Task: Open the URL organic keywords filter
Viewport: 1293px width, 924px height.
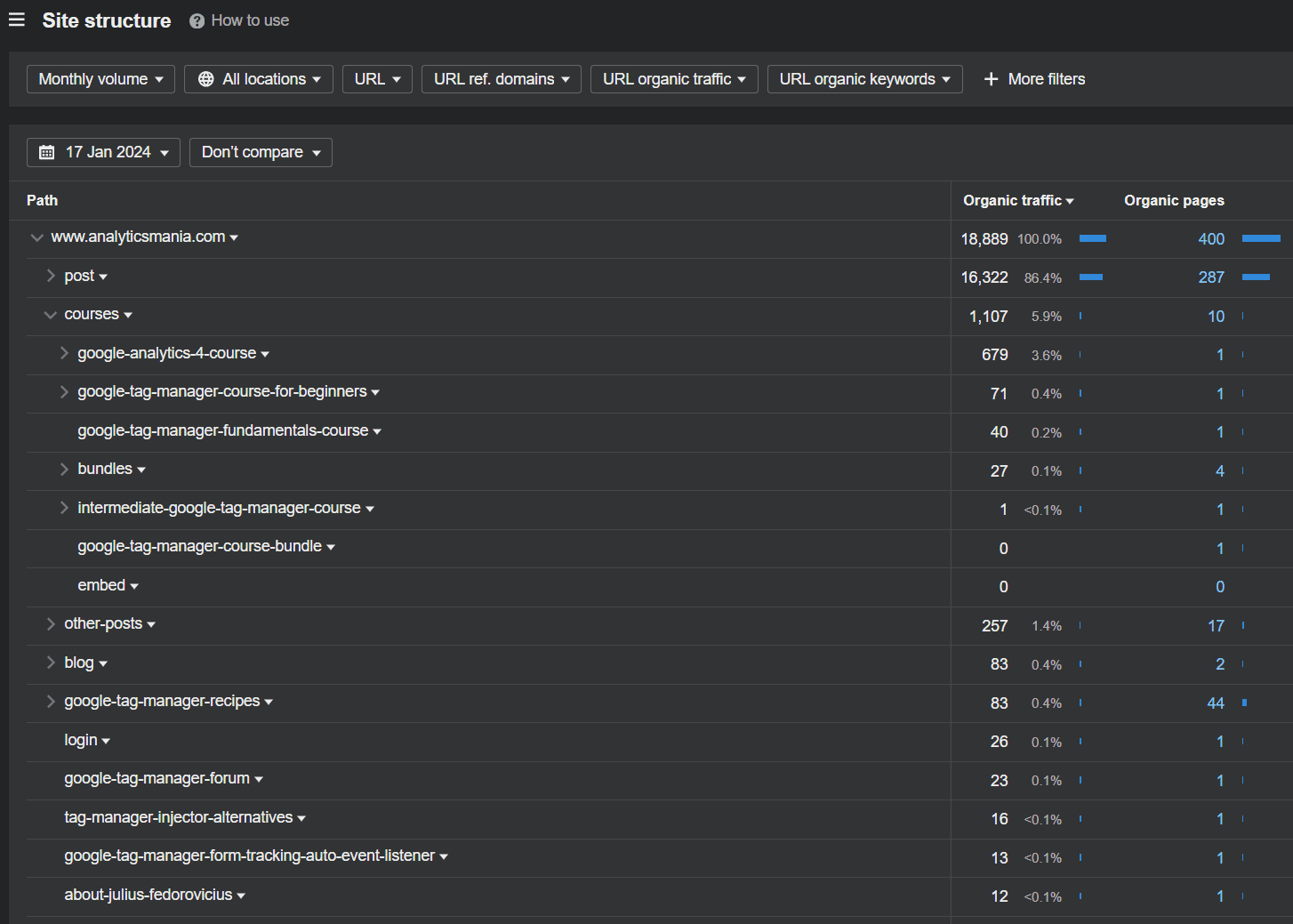Action: tap(864, 79)
